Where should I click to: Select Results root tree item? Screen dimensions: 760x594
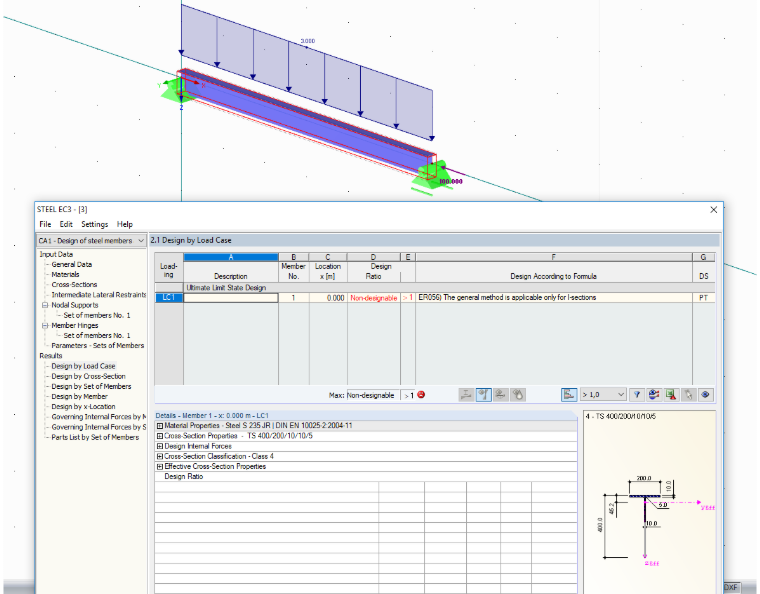pos(51,356)
